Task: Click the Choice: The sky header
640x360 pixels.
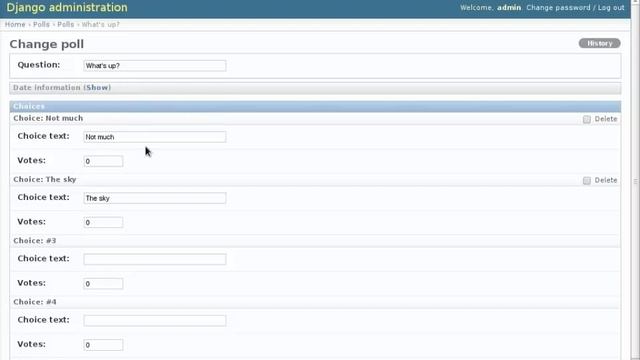Action: pyautogui.click(x=44, y=180)
